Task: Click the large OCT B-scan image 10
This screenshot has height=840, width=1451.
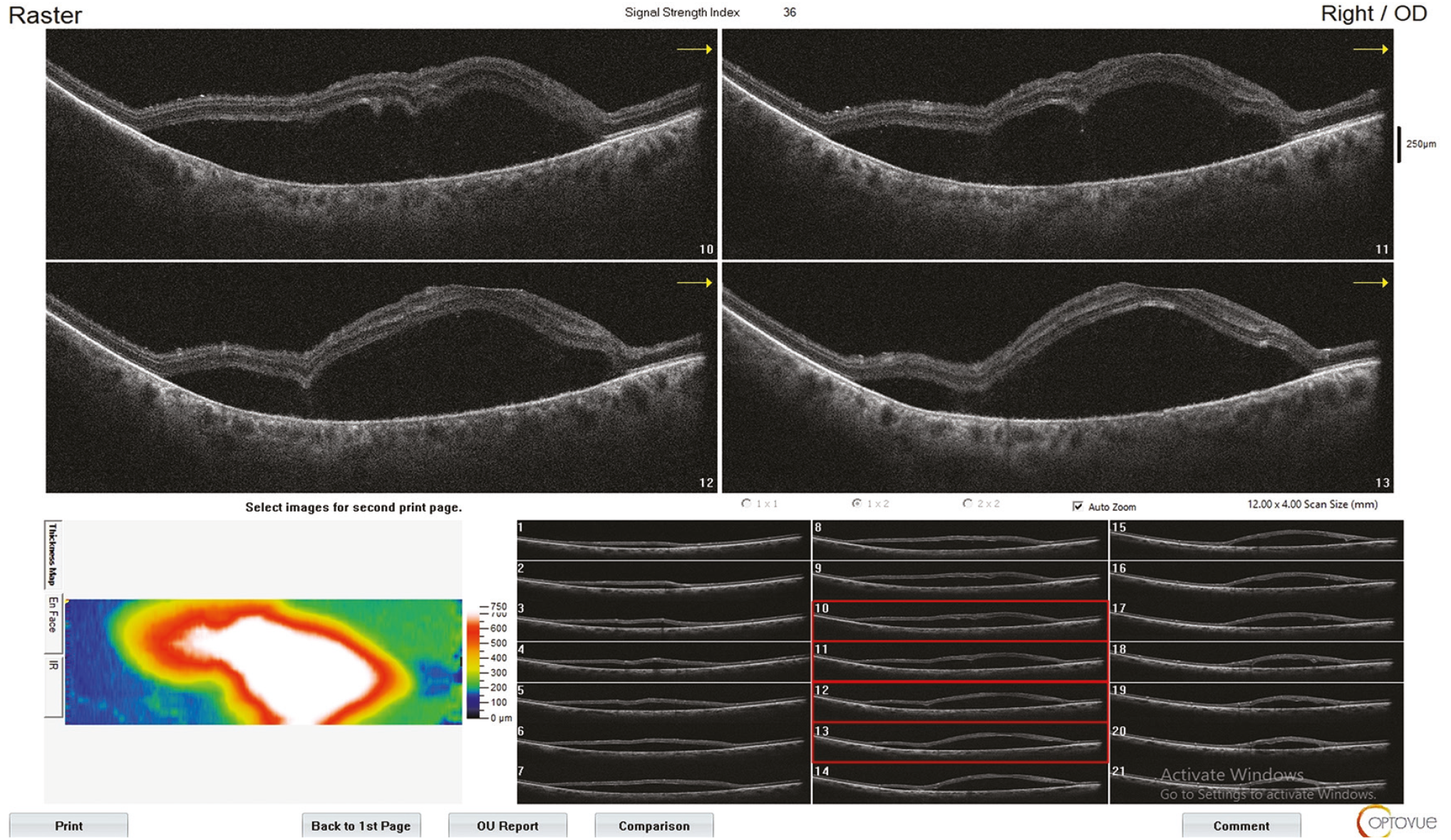Action: pos(381,144)
